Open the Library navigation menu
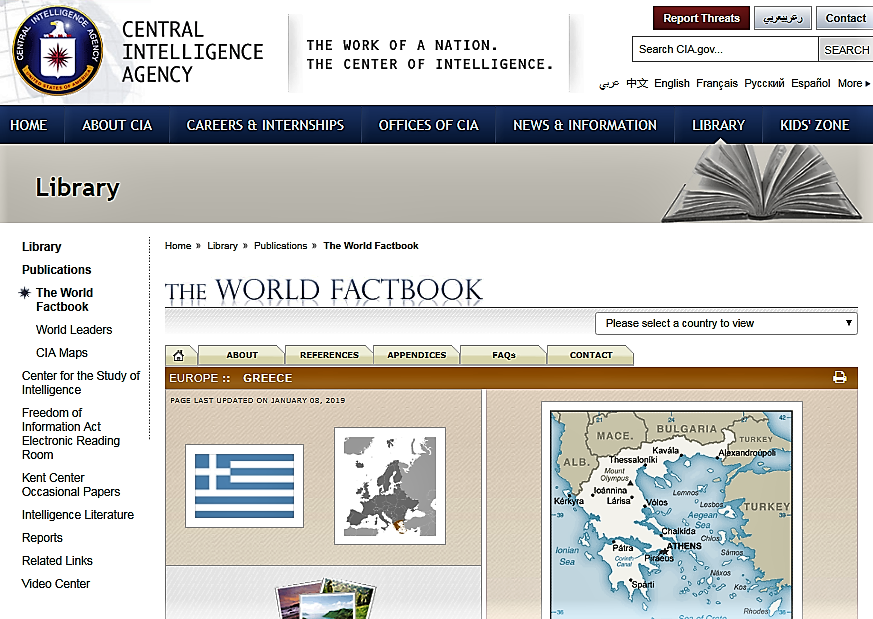The image size is (873, 619). tap(718, 125)
